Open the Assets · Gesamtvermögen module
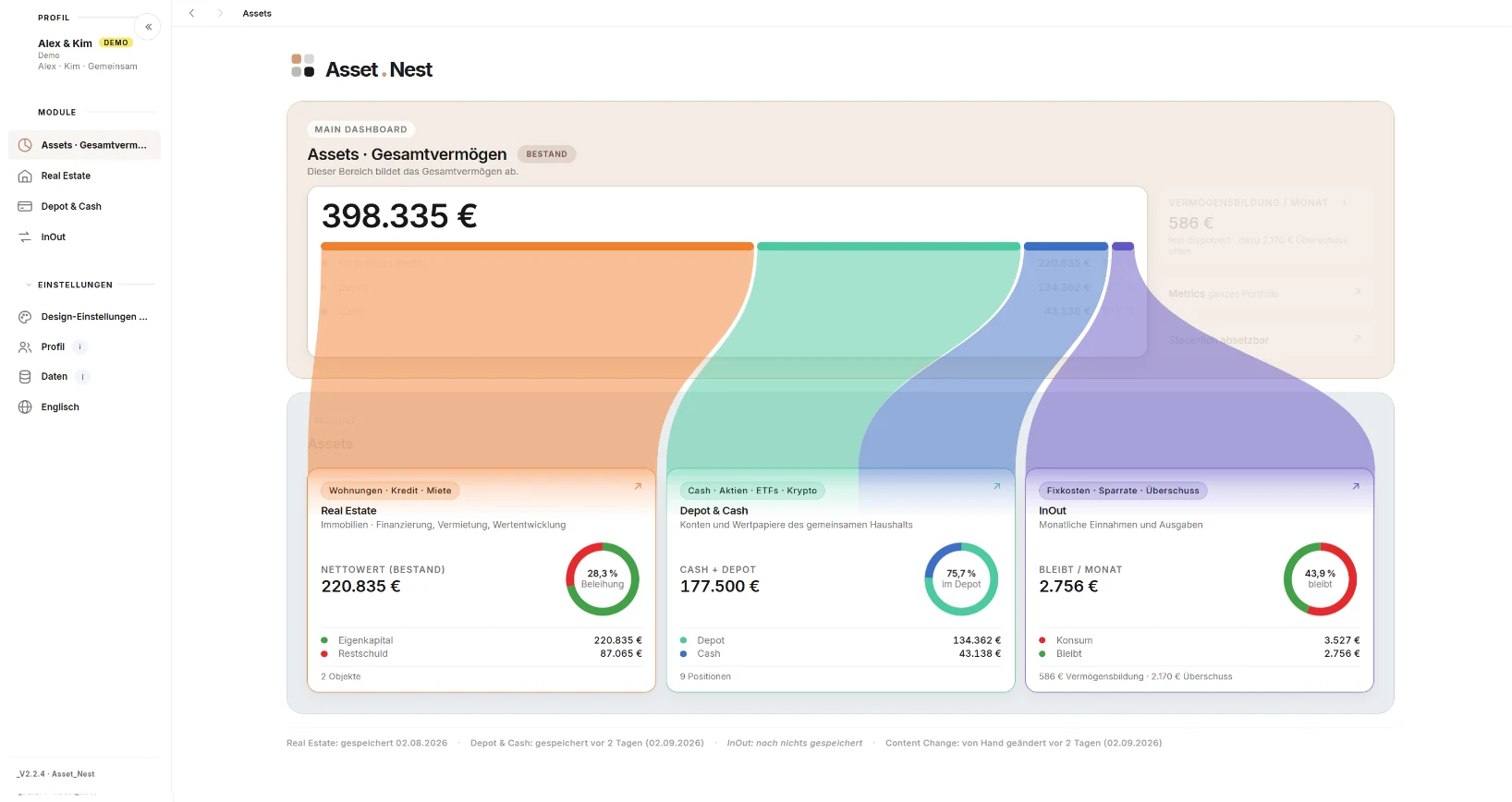 pyautogui.click(x=84, y=145)
